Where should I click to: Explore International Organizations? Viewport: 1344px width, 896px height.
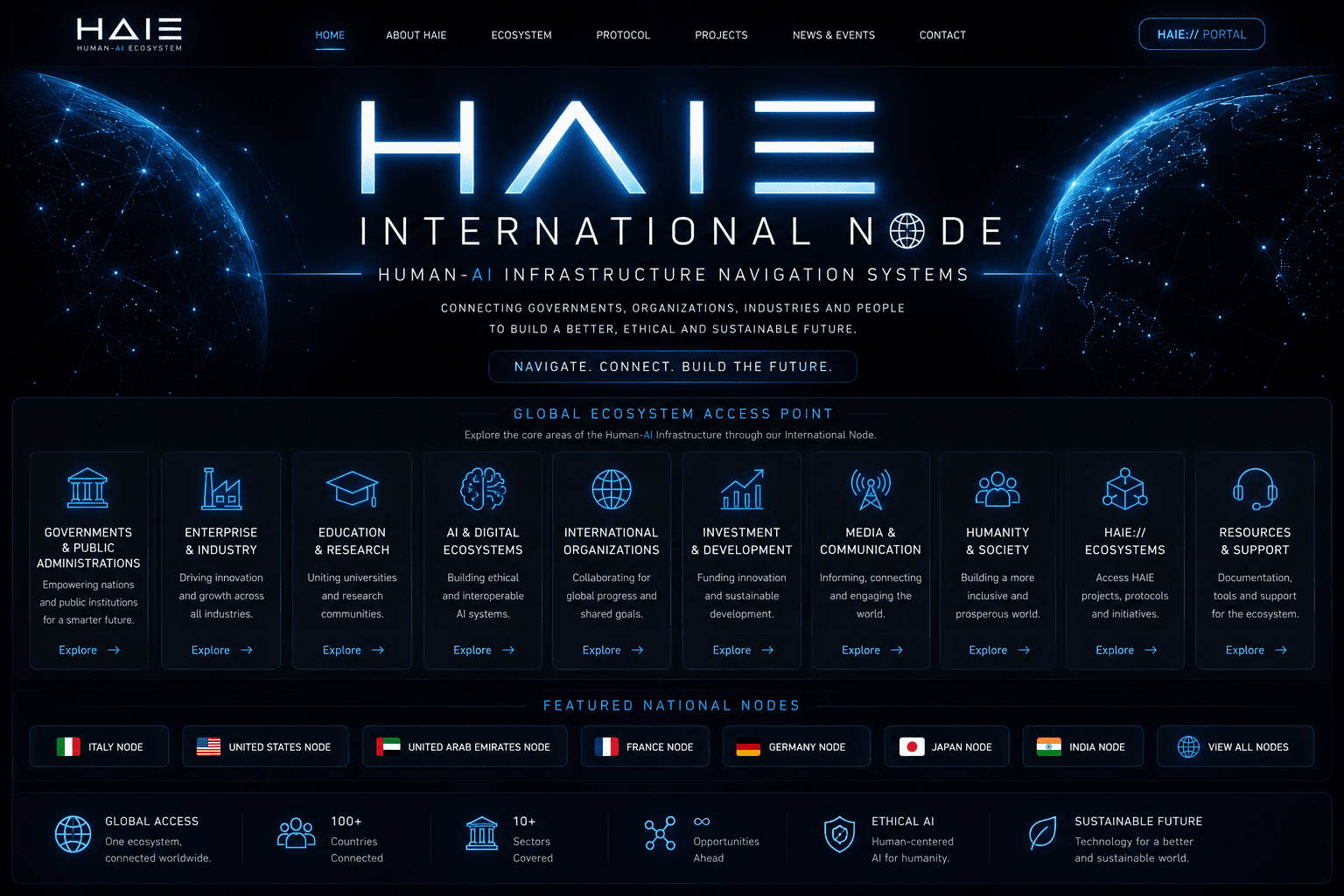click(612, 650)
